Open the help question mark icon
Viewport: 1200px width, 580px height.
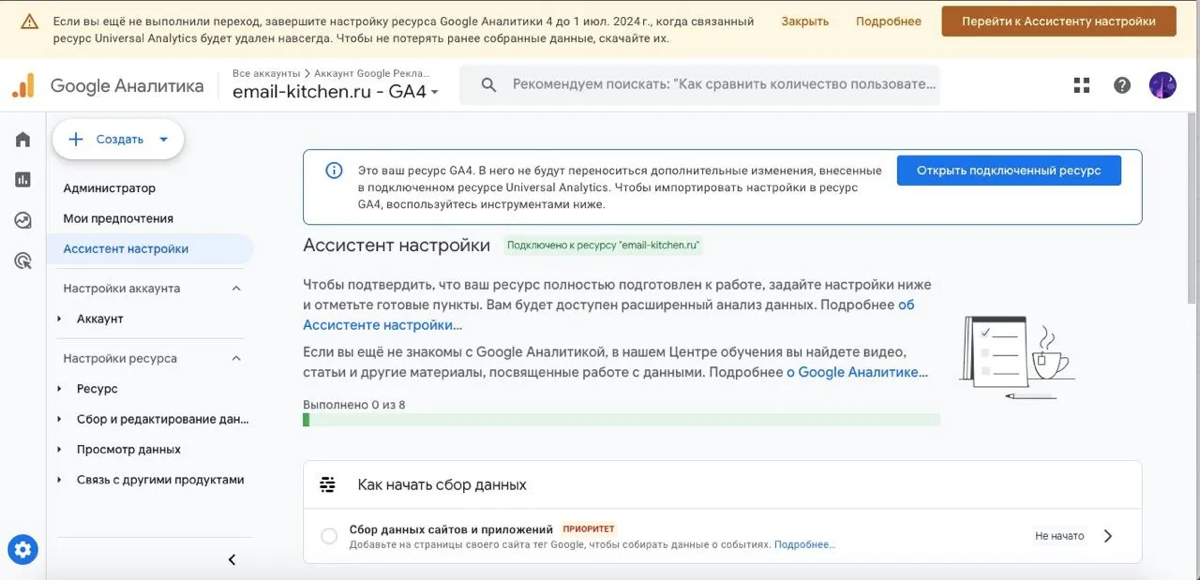(1122, 86)
